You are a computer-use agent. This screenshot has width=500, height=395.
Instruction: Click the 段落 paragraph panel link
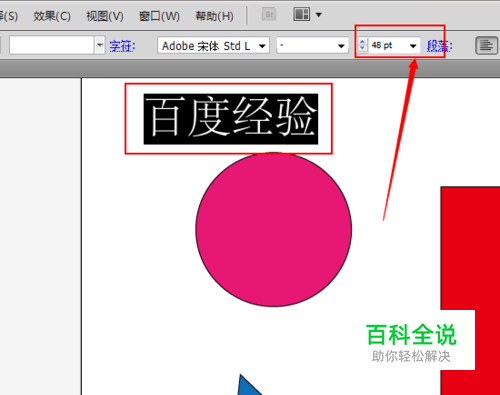point(439,46)
